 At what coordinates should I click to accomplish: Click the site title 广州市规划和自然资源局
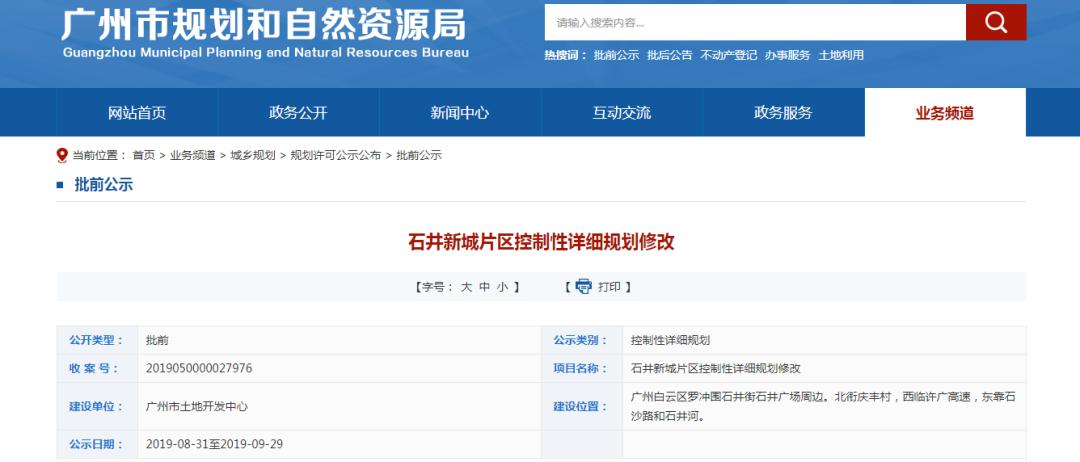click(264, 24)
